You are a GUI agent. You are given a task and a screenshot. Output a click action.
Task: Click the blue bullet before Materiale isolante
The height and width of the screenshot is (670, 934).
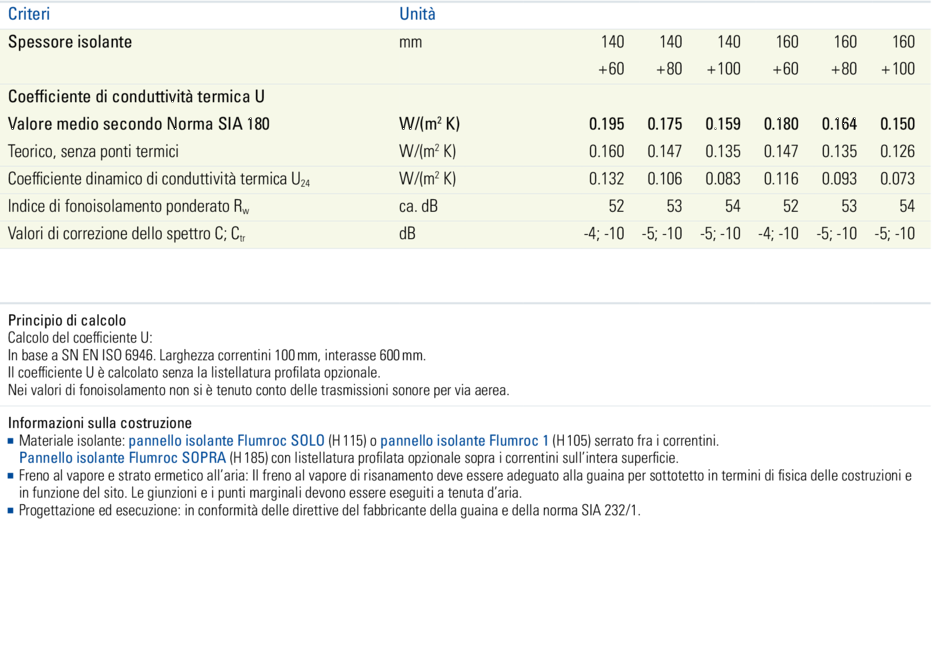(11, 441)
